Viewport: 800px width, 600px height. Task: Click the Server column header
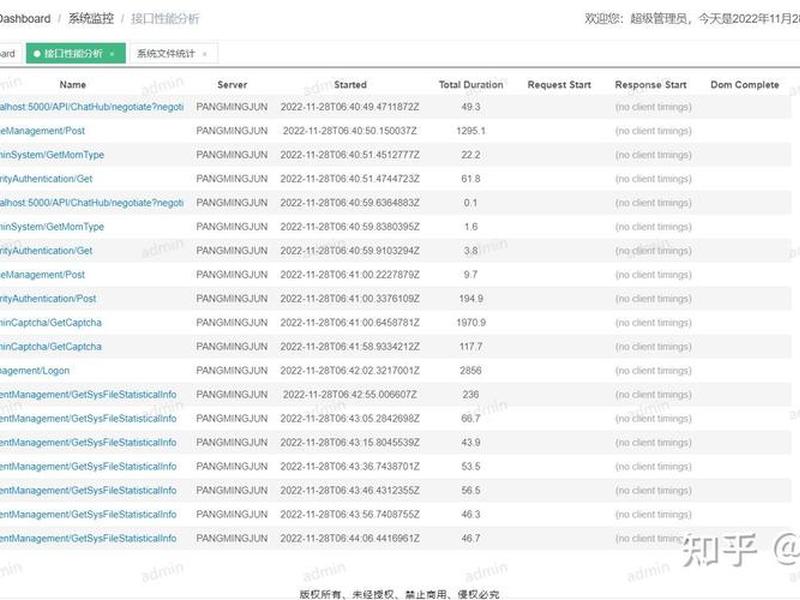pos(232,85)
